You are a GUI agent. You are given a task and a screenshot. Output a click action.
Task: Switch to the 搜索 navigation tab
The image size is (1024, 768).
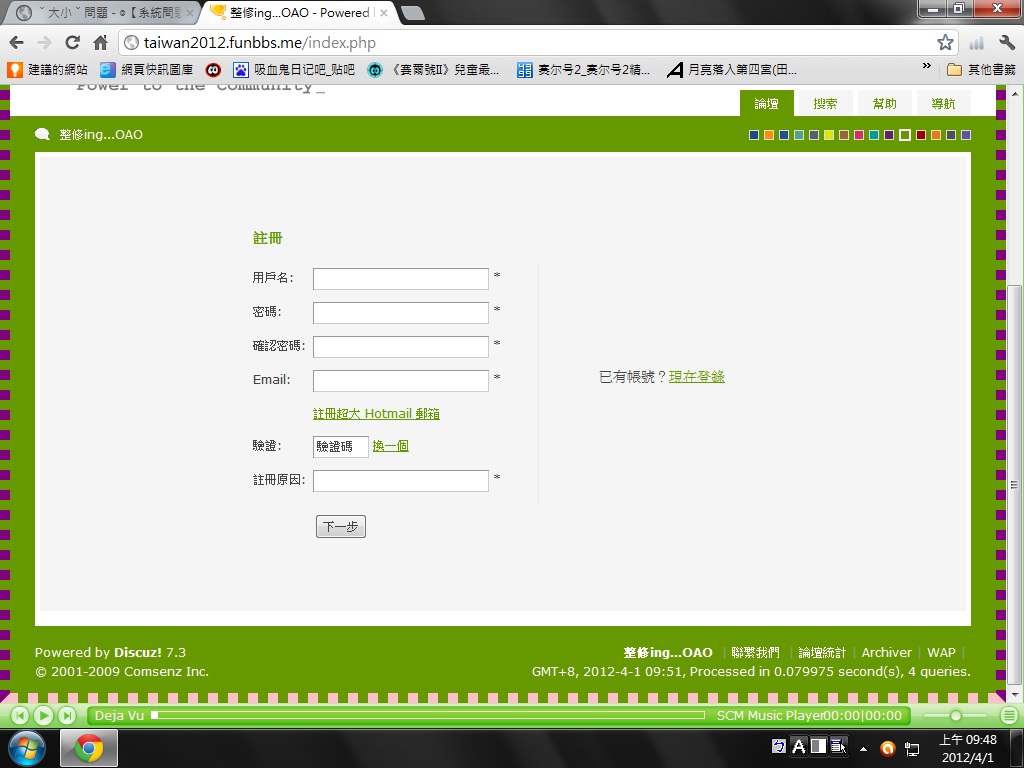click(x=825, y=104)
